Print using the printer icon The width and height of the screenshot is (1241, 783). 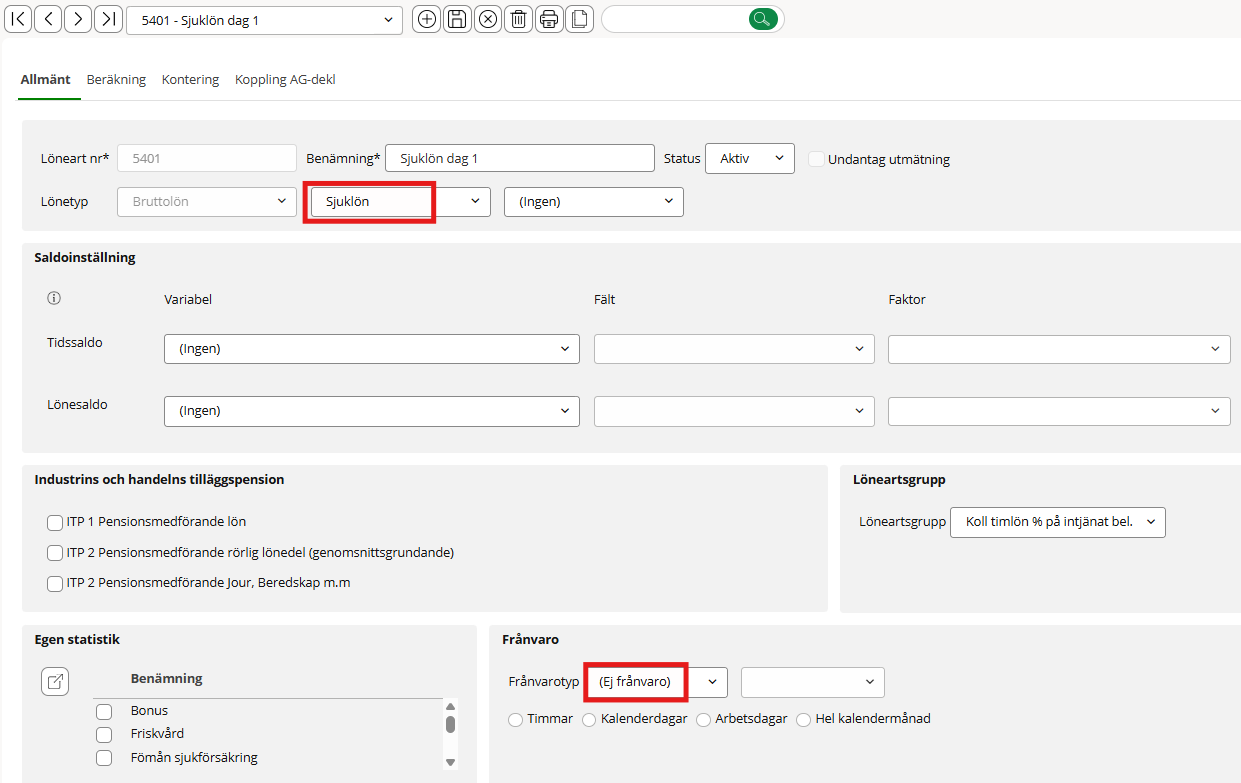[548, 19]
